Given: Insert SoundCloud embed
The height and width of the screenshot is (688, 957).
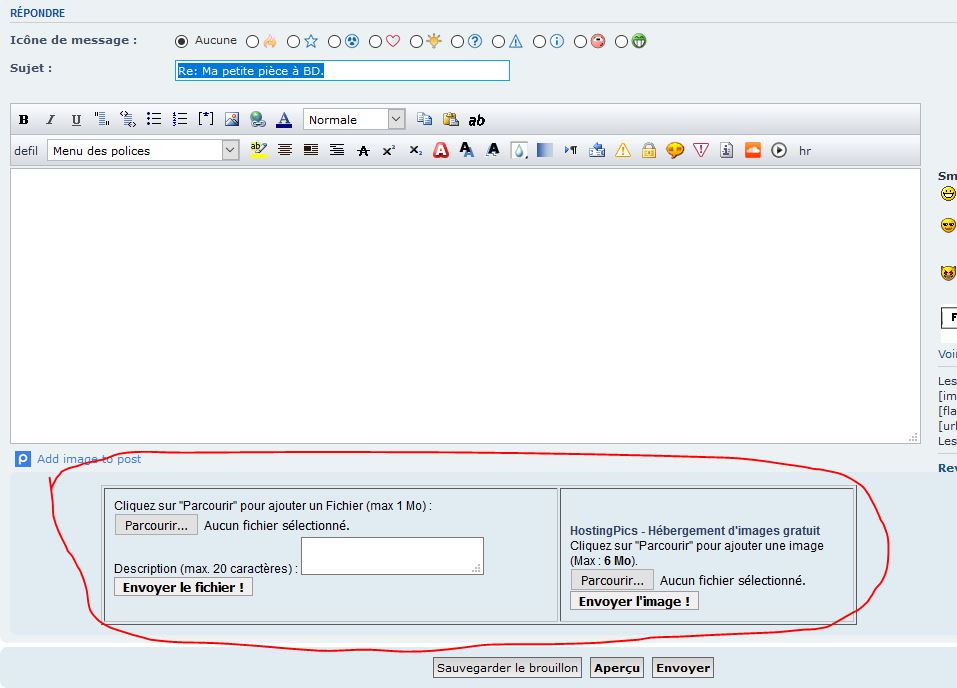Looking at the screenshot, I should coord(753,150).
